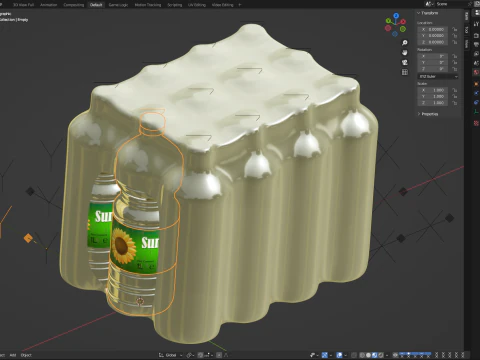Open the World properties red globe icon
The height and width of the screenshot is (360, 480).
[476, 72]
